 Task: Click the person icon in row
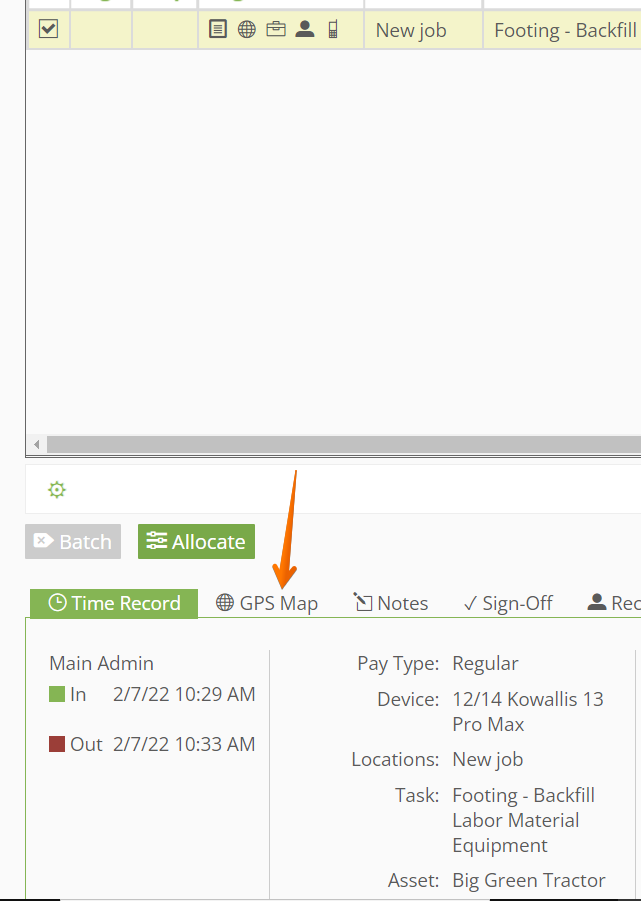pyautogui.click(x=305, y=29)
